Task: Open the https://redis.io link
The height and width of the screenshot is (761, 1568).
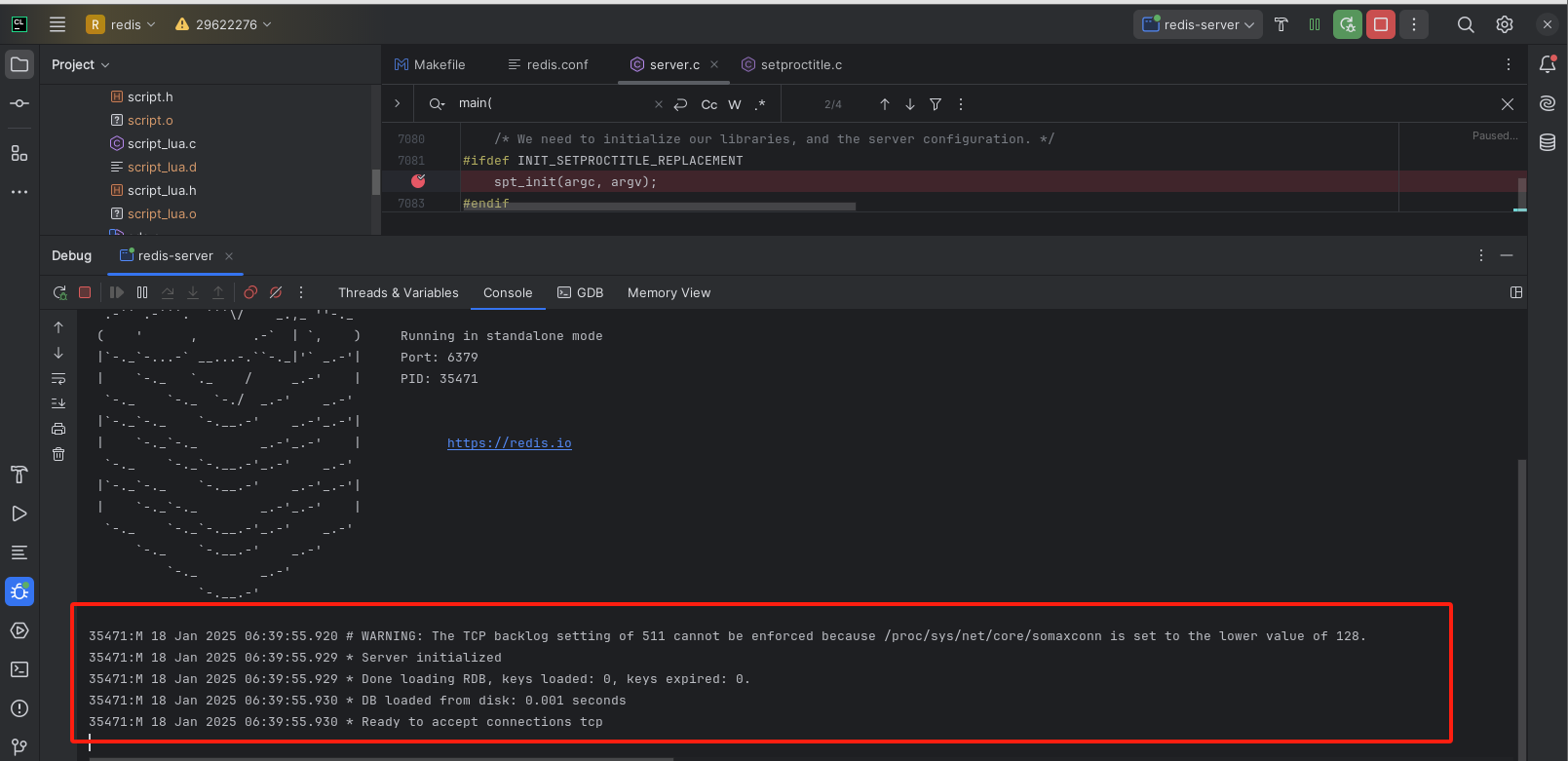Action: (510, 442)
